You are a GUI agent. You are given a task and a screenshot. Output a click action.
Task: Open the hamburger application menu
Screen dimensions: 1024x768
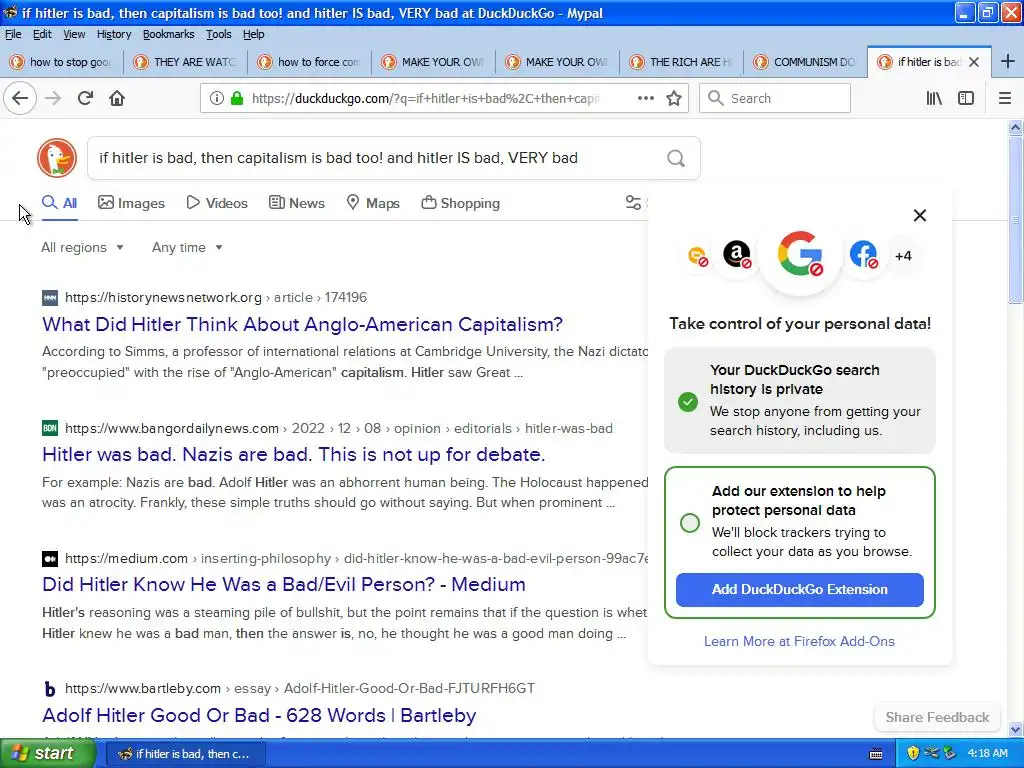[1004, 99]
